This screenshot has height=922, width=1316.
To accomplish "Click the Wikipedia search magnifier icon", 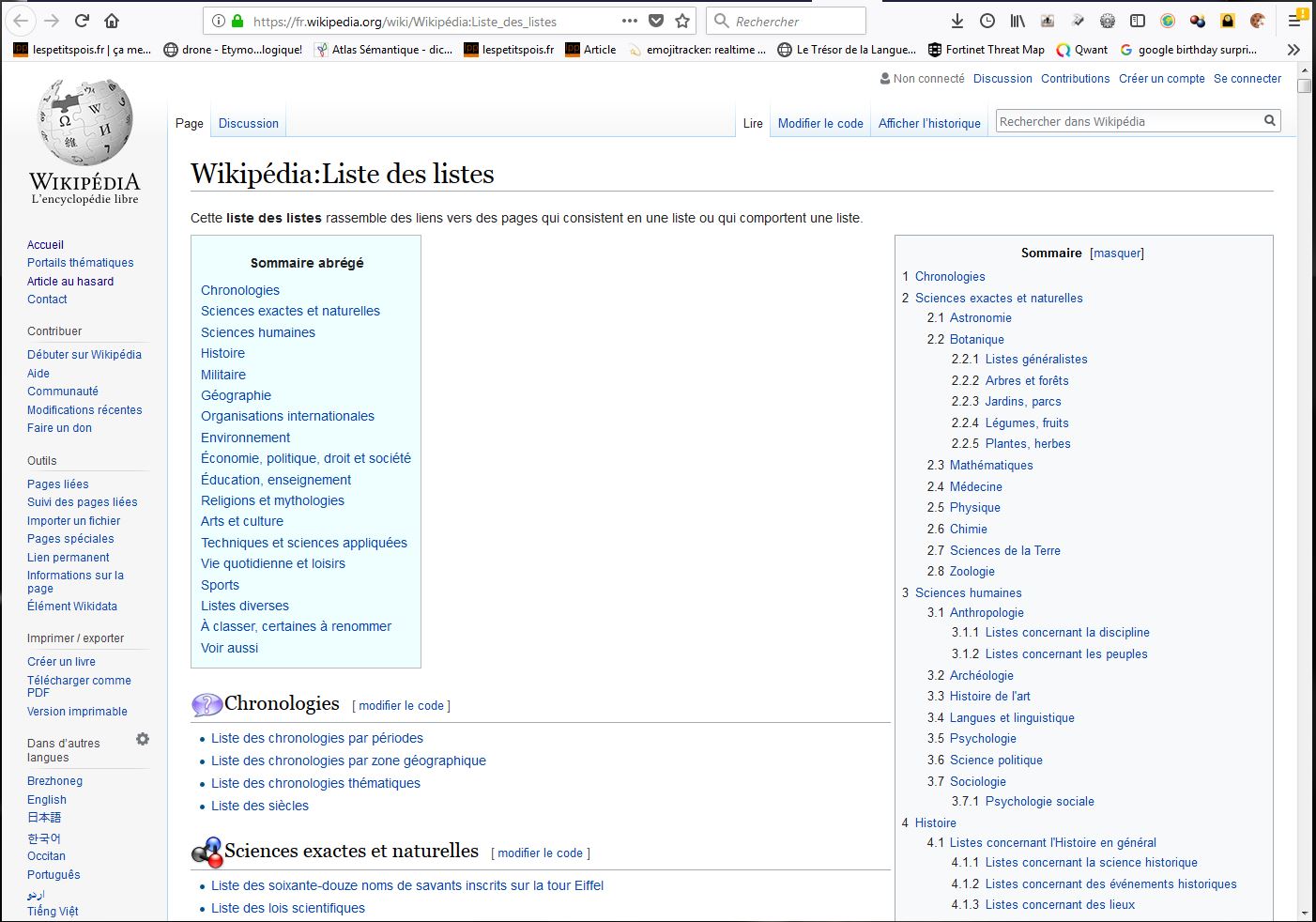I will [x=1269, y=121].
